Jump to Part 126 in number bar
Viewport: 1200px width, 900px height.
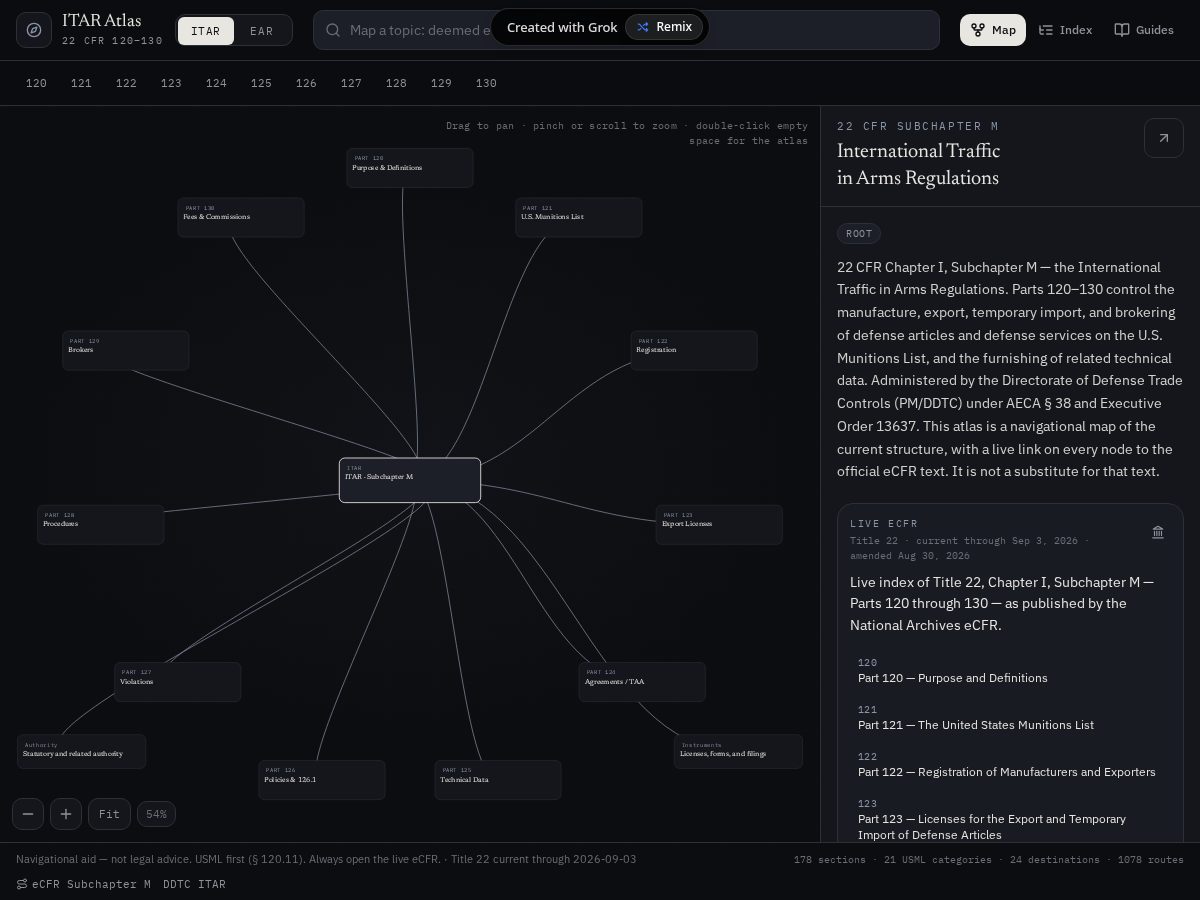click(306, 83)
